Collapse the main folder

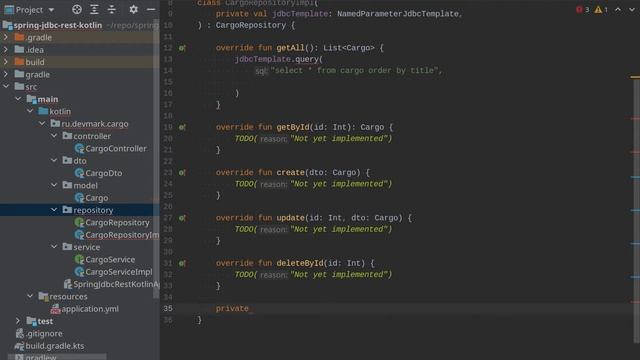18,99
